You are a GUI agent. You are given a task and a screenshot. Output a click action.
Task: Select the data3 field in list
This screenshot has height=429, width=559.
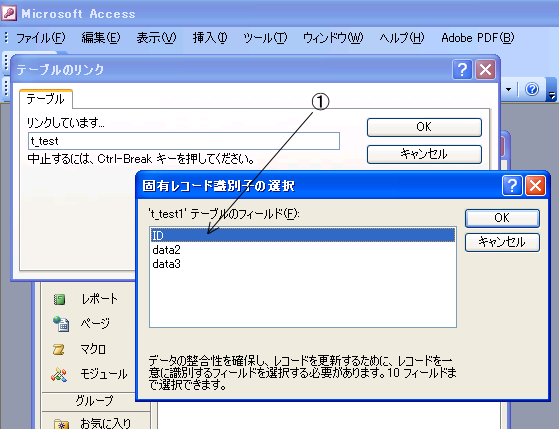point(303,264)
